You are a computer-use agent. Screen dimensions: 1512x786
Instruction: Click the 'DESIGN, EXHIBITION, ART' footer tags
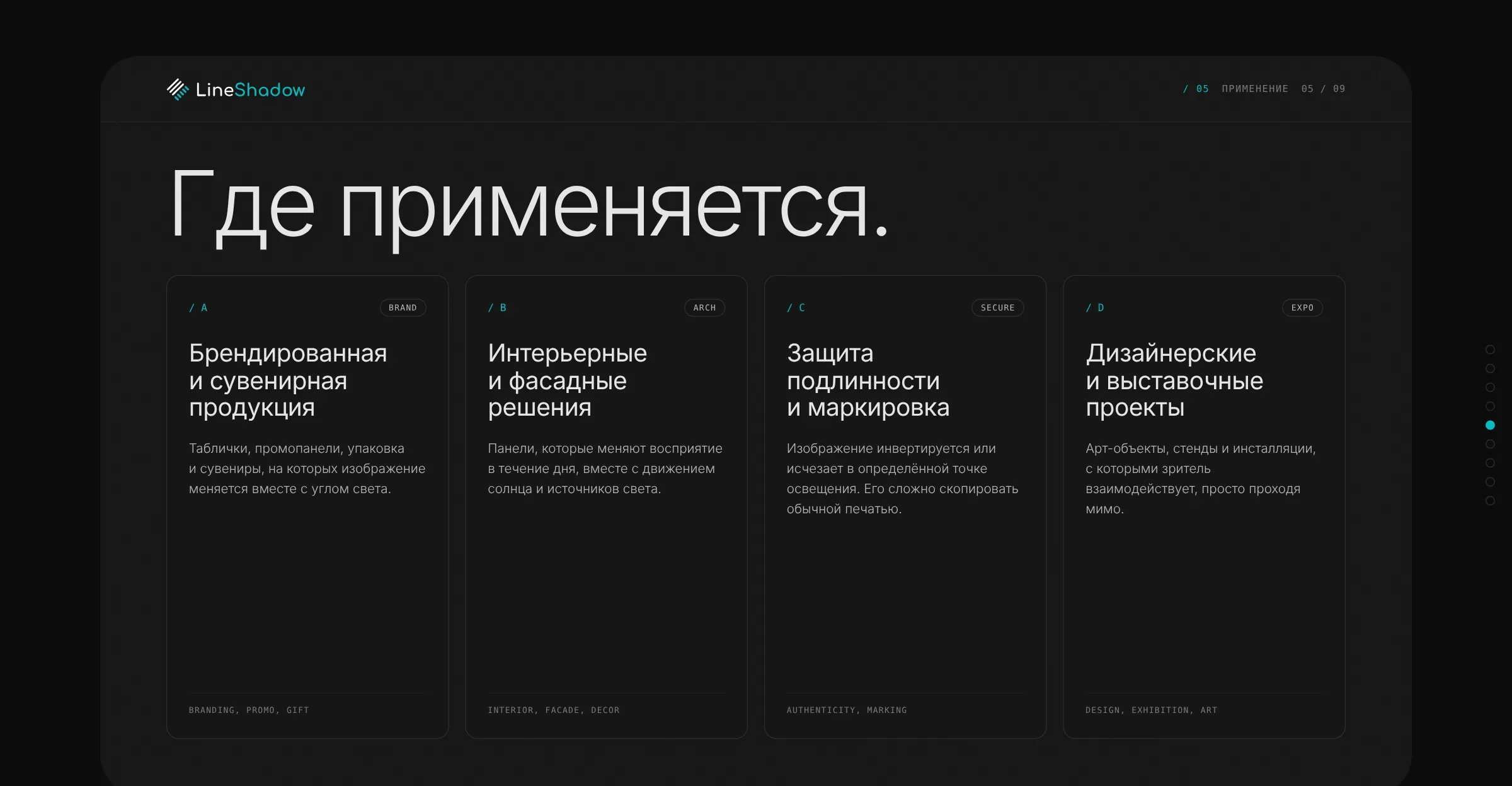click(x=1151, y=710)
